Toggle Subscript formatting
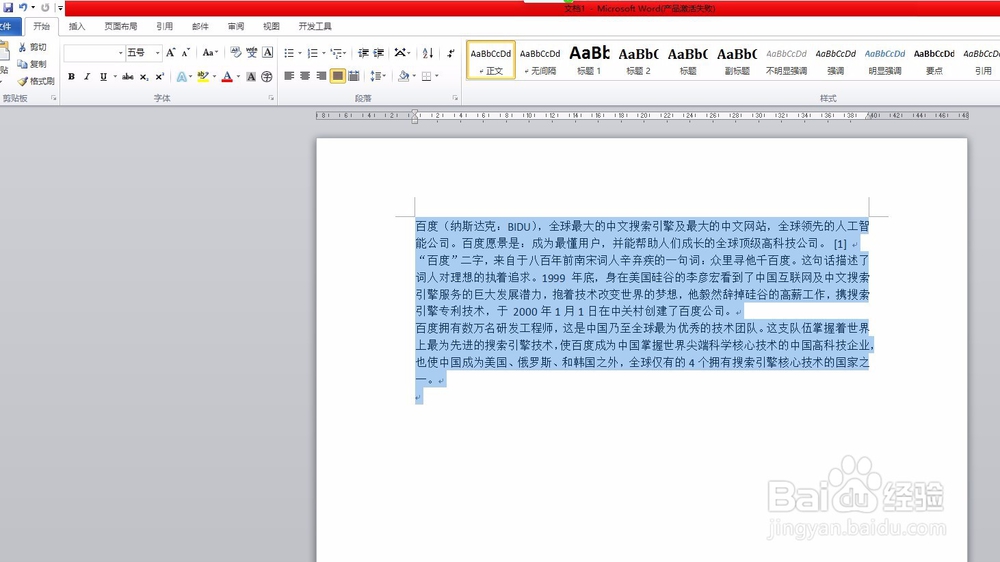This screenshot has height=562, width=1000. point(144,77)
